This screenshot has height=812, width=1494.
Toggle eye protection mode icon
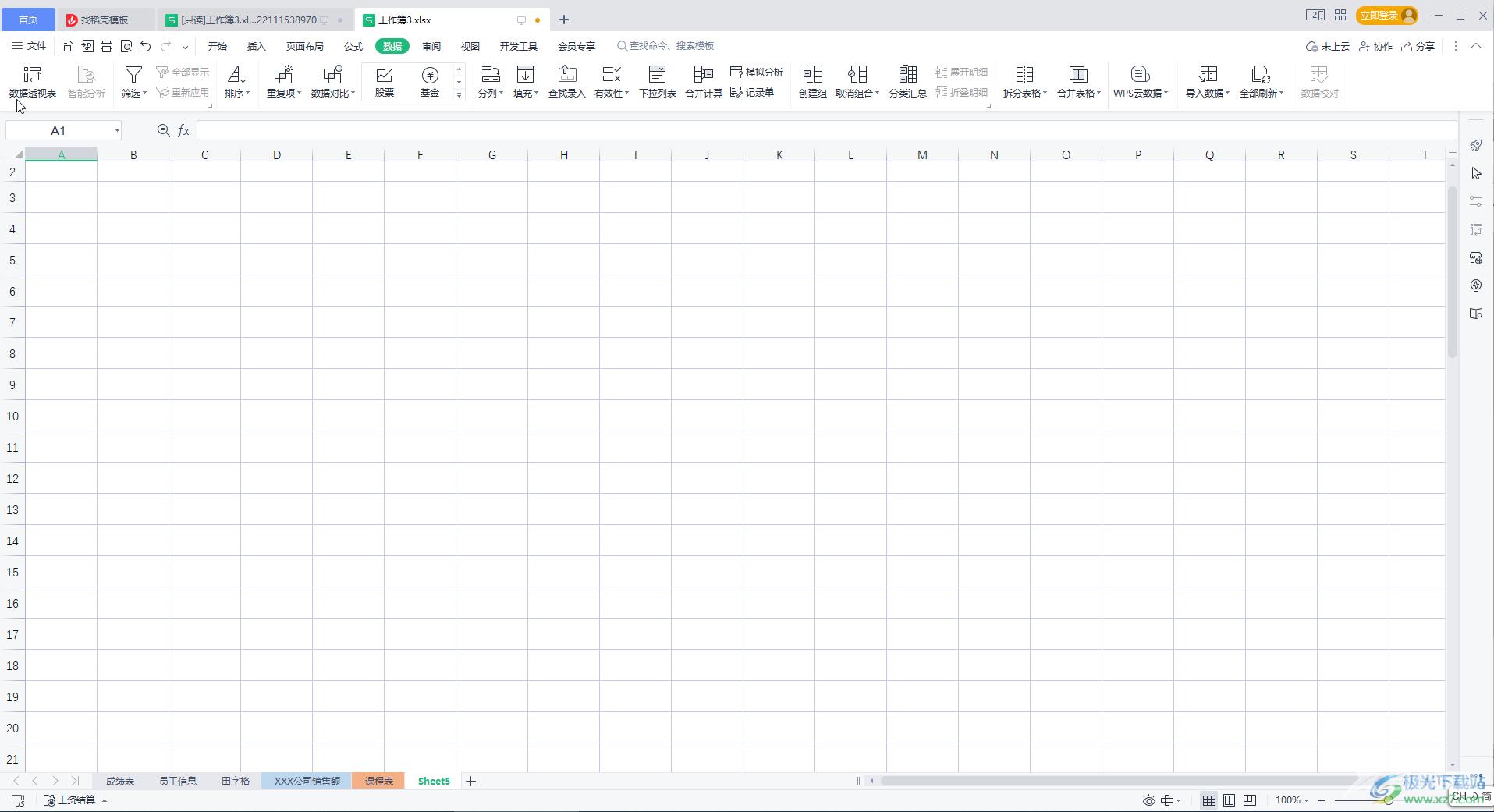[x=1148, y=800]
